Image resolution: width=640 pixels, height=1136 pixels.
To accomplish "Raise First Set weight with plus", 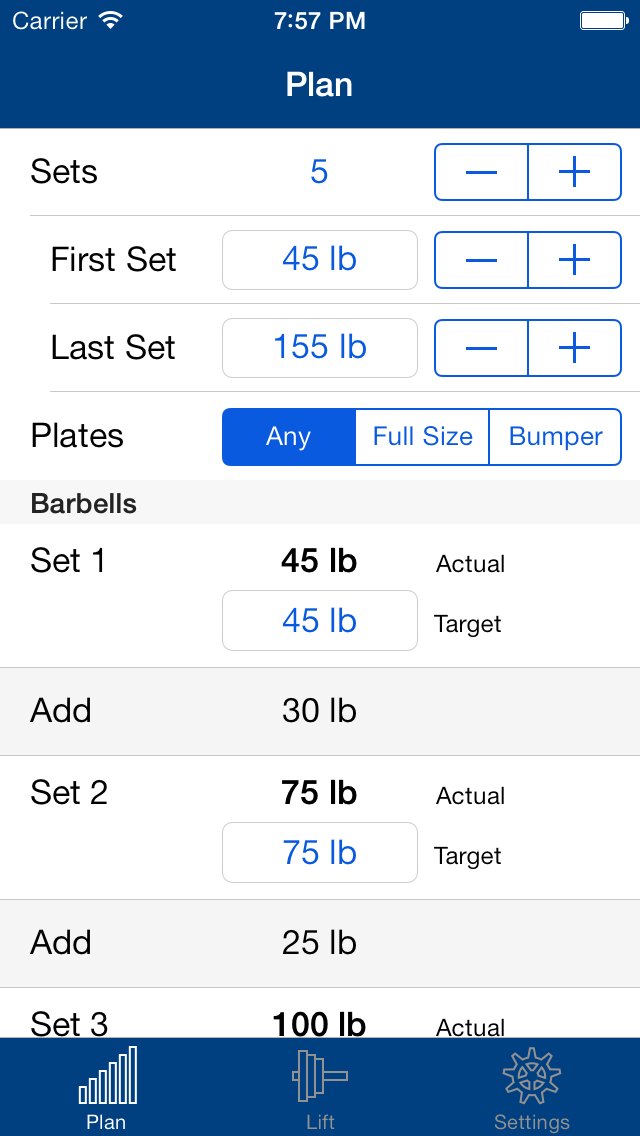I will click(575, 260).
